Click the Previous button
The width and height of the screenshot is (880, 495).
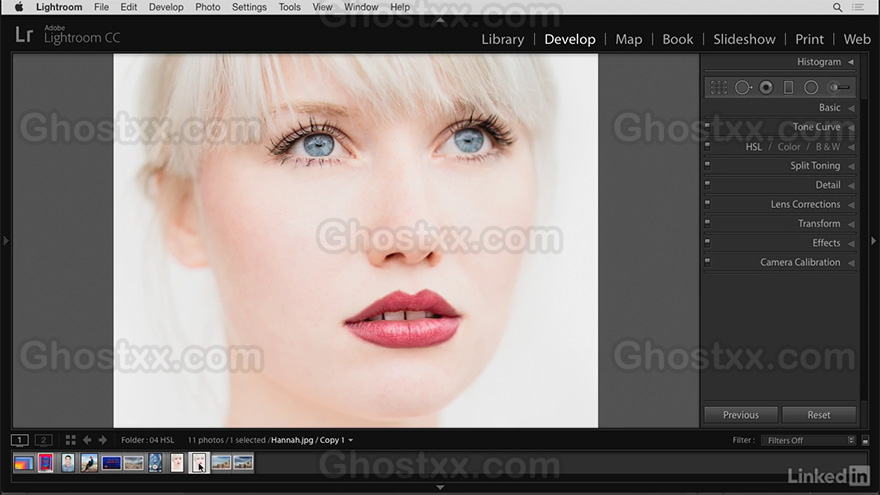741,415
